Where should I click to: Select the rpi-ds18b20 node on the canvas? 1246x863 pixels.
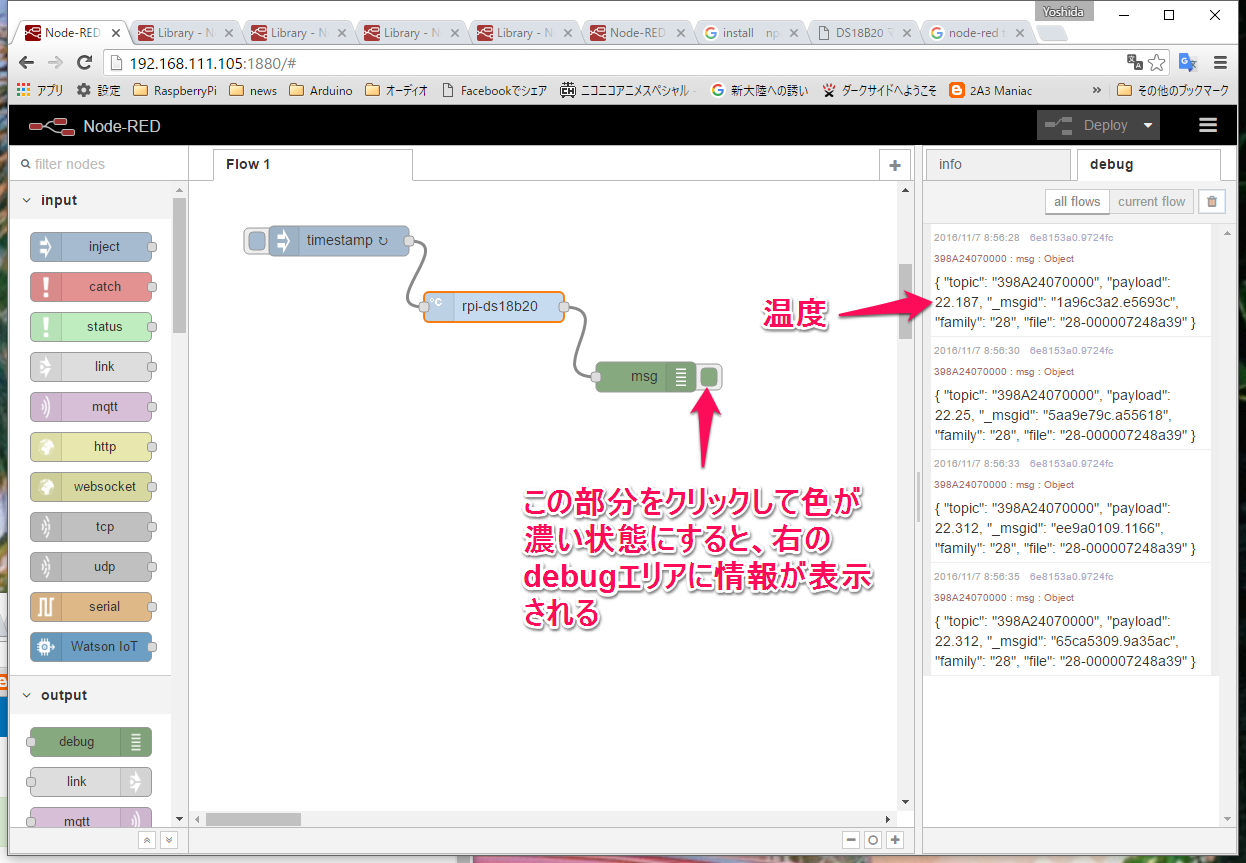pyautogui.click(x=494, y=307)
